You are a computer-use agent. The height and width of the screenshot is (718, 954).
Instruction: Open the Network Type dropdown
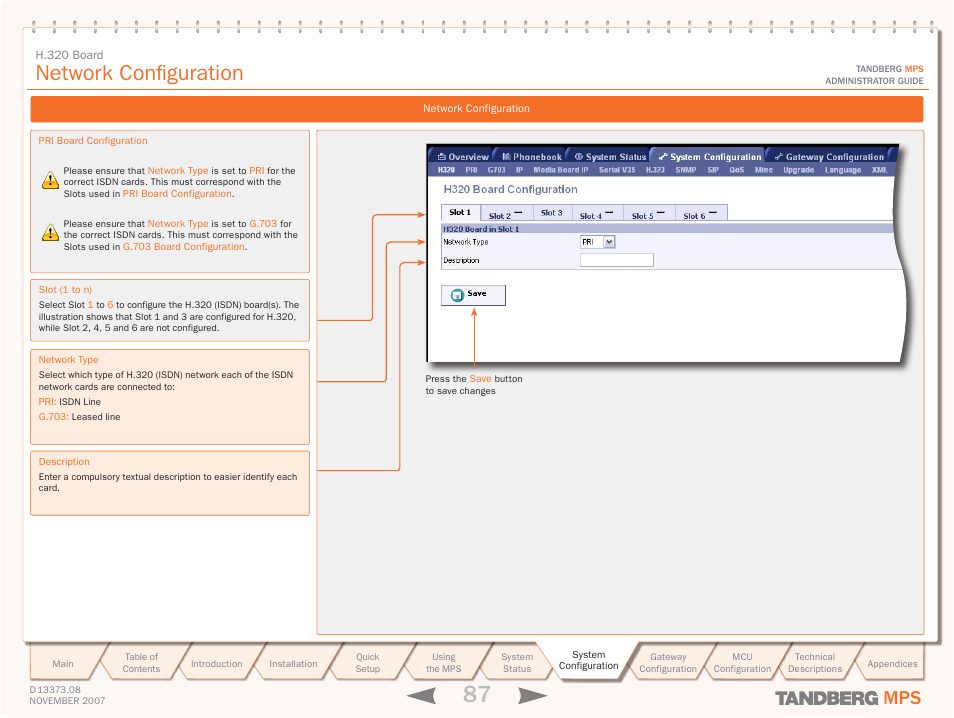pyautogui.click(x=609, y=242)
